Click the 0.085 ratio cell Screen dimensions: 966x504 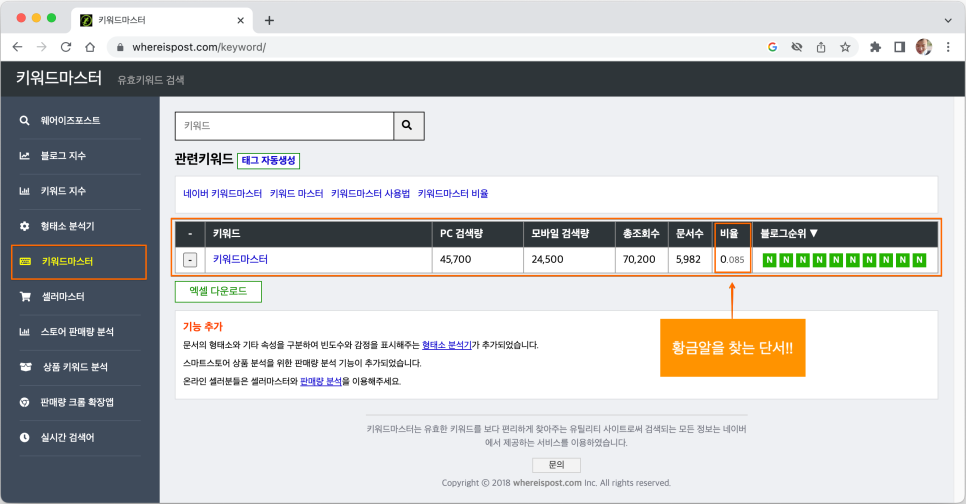[x=732, y=259]
